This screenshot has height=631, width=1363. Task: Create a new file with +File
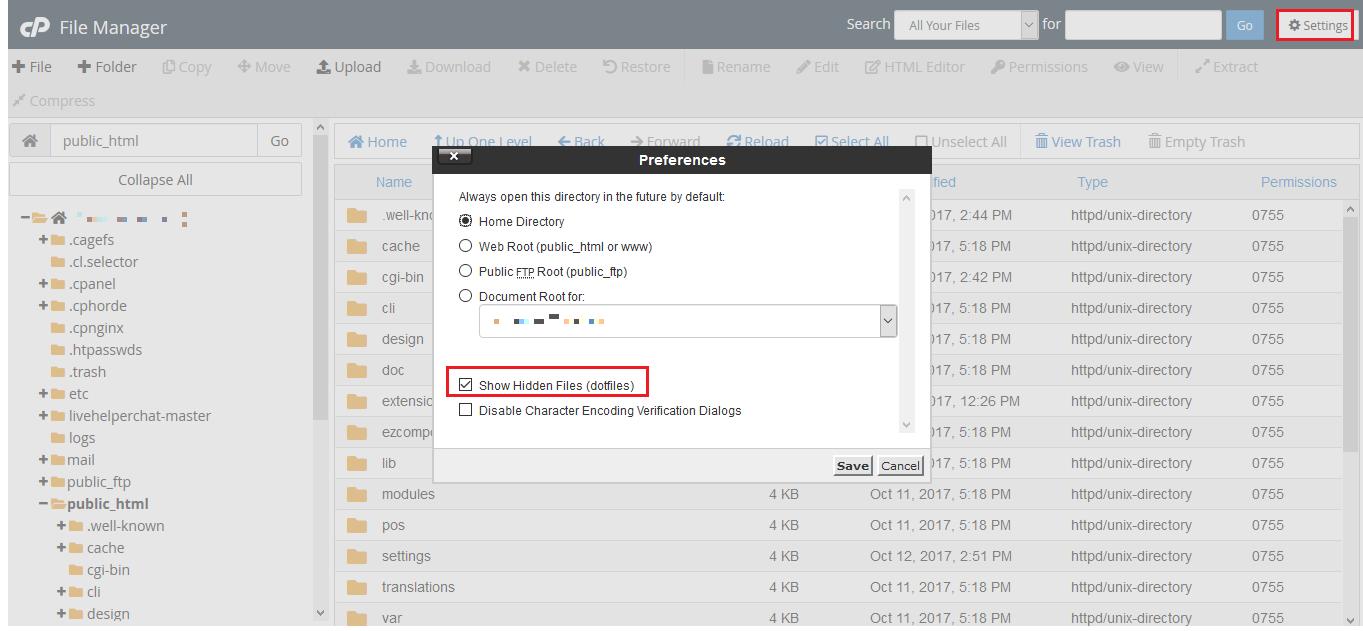coord(31,67)
